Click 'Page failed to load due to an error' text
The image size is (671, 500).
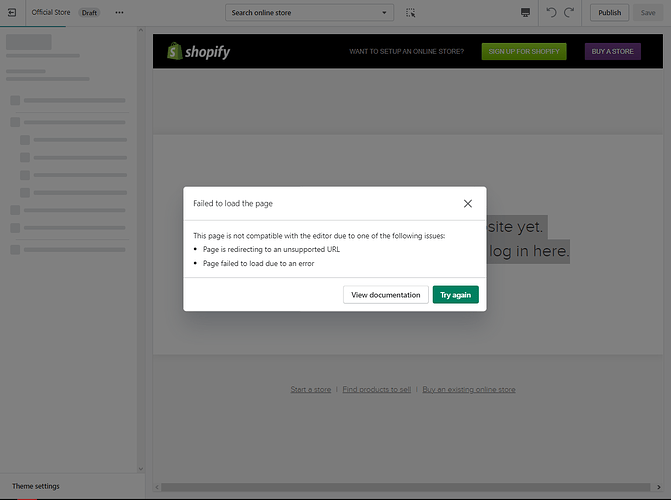point(258,263)
